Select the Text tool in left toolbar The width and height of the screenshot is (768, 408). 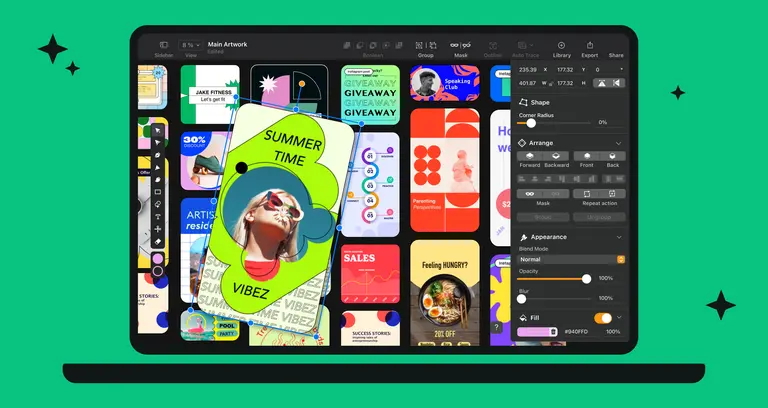coord(158,217)
